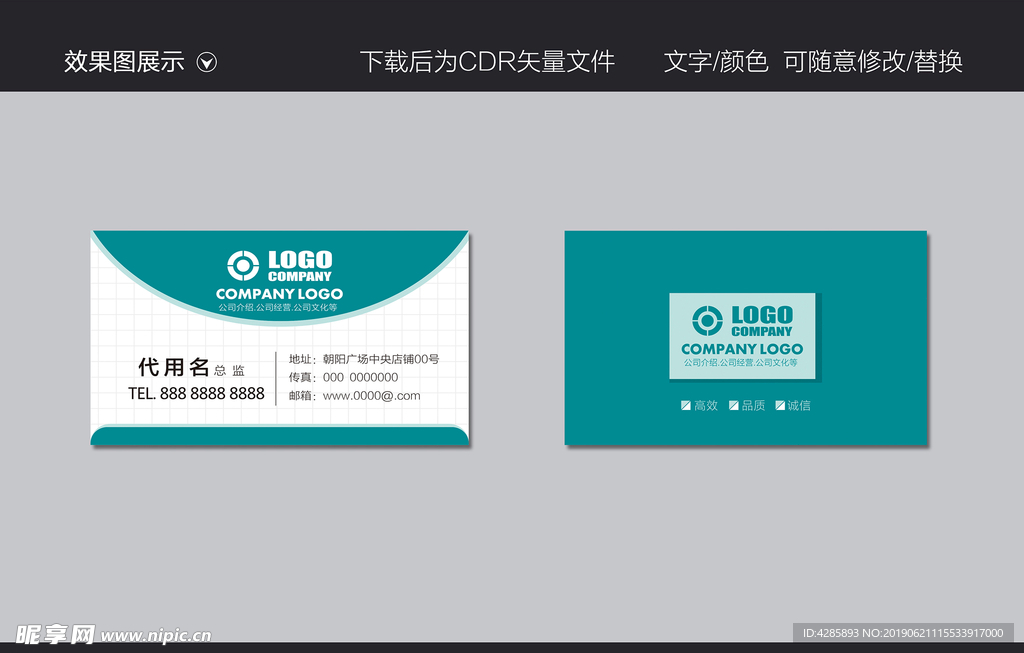Click the 文字/颜色 可随意修改/替换 text
Screen dimensions: 1024x653
(813, 62)
